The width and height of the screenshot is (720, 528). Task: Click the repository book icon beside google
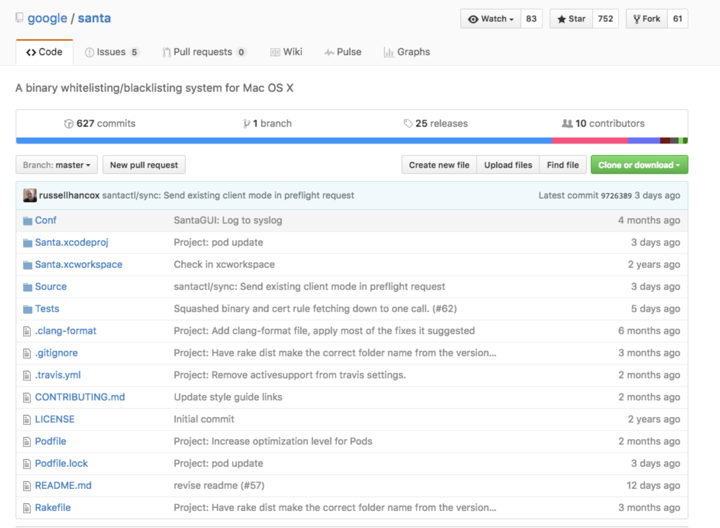coord(19,18)
